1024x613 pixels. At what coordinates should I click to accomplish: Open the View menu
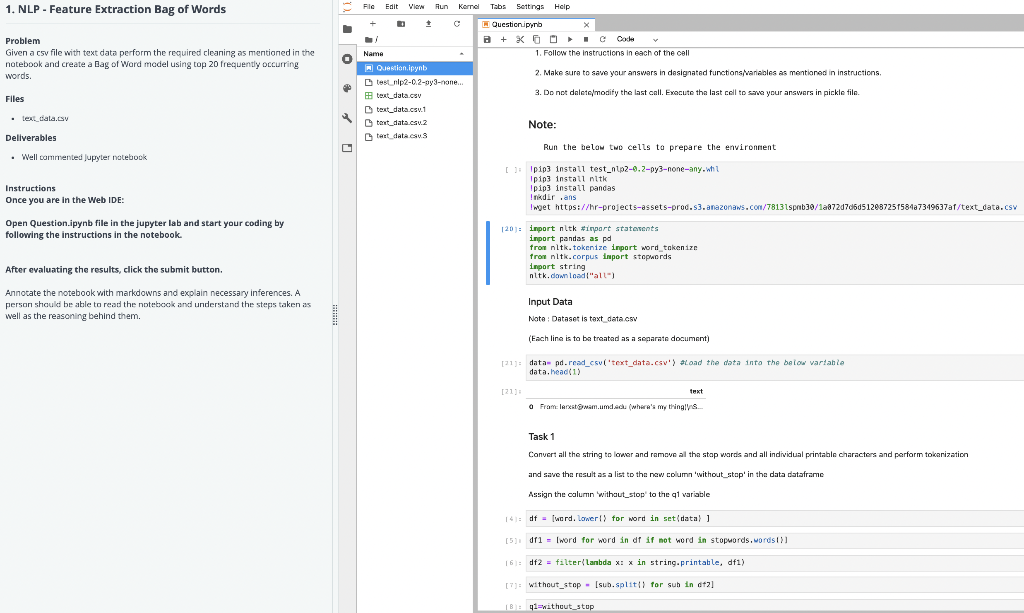(416, 7)
